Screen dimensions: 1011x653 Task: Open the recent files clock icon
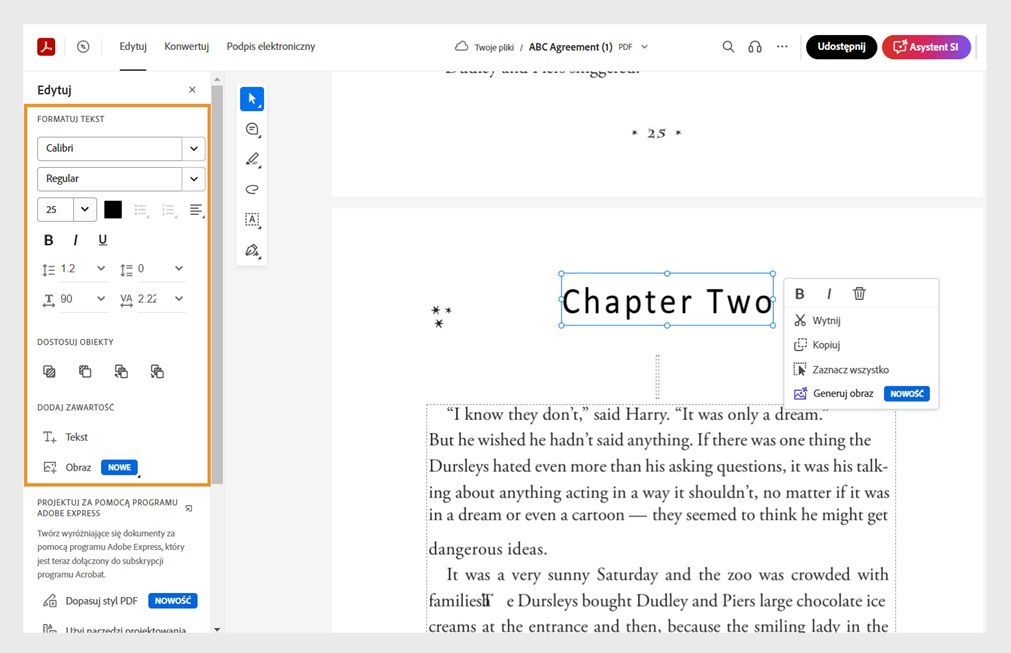pyautogui.click(x=83, y=46)
